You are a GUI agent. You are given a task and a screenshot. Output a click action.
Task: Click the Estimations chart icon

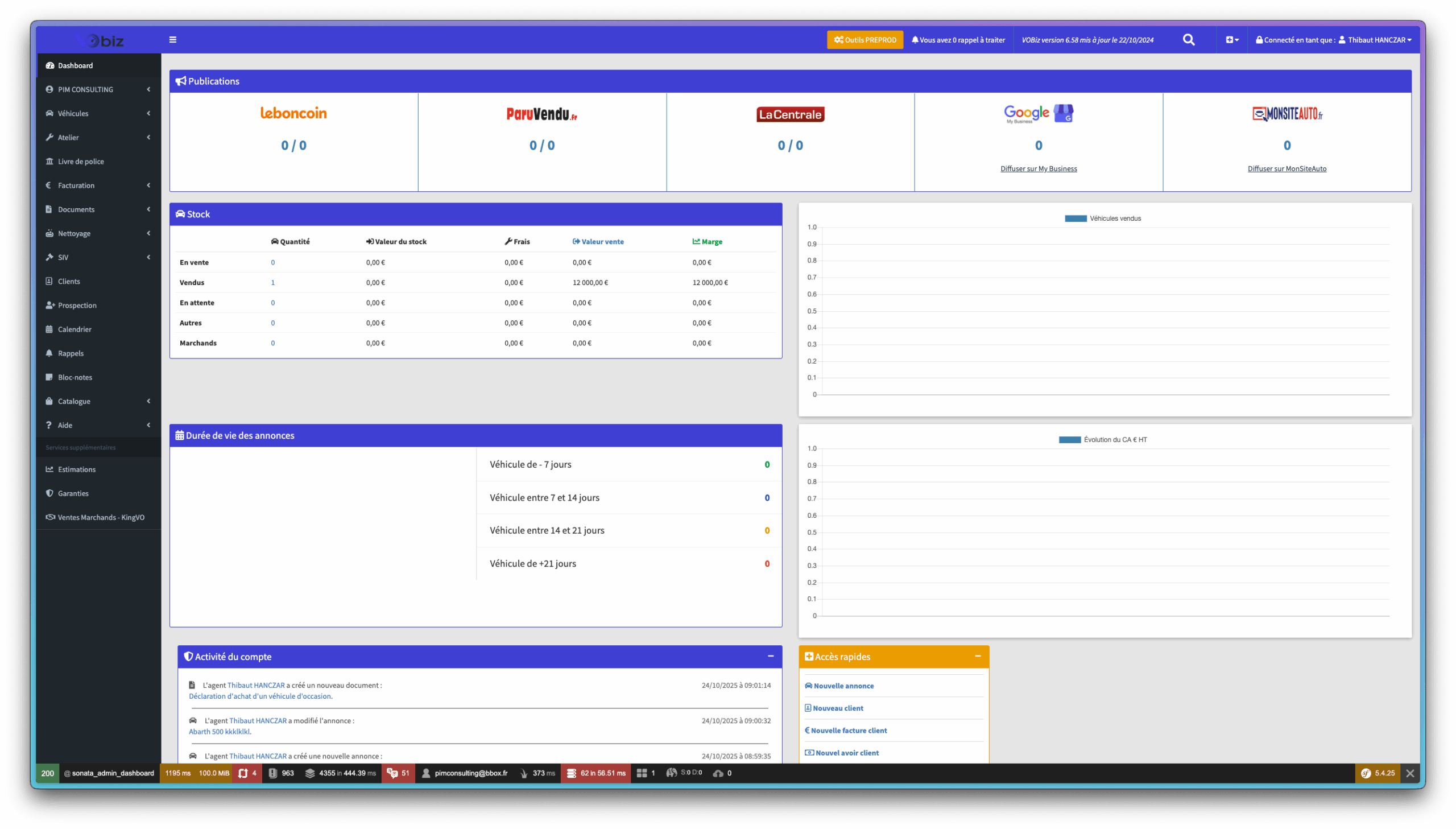click(50, 469)
